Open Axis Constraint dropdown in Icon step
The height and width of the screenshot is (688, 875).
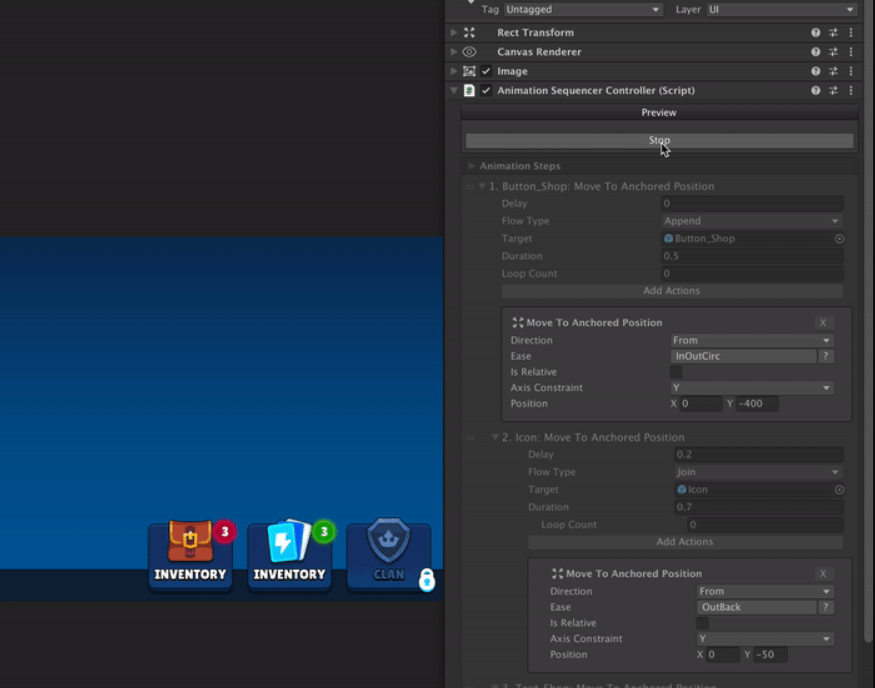(x=765, y=639)
